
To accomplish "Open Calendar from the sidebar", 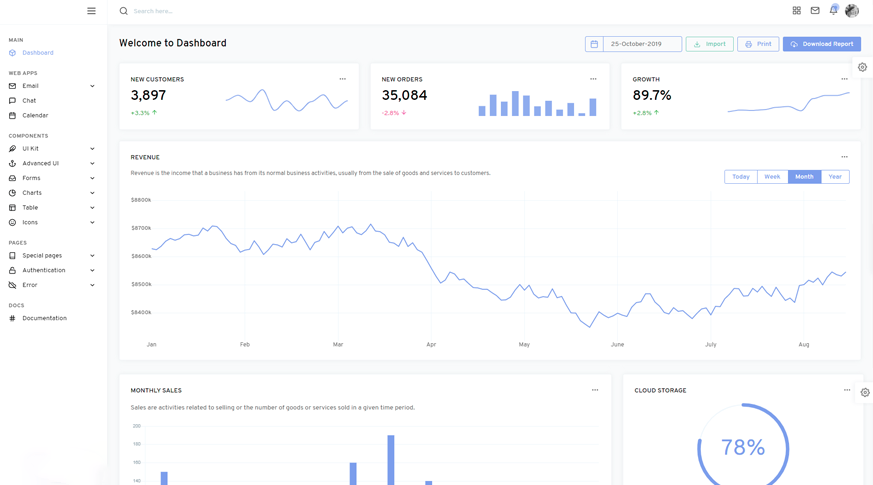I will point(35,116).
